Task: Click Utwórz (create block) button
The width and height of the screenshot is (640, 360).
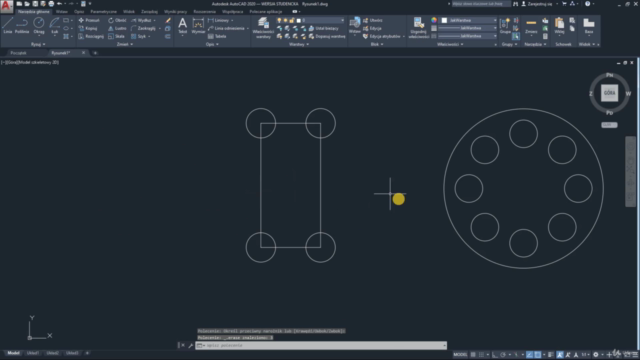Action: tap(372, 20)
